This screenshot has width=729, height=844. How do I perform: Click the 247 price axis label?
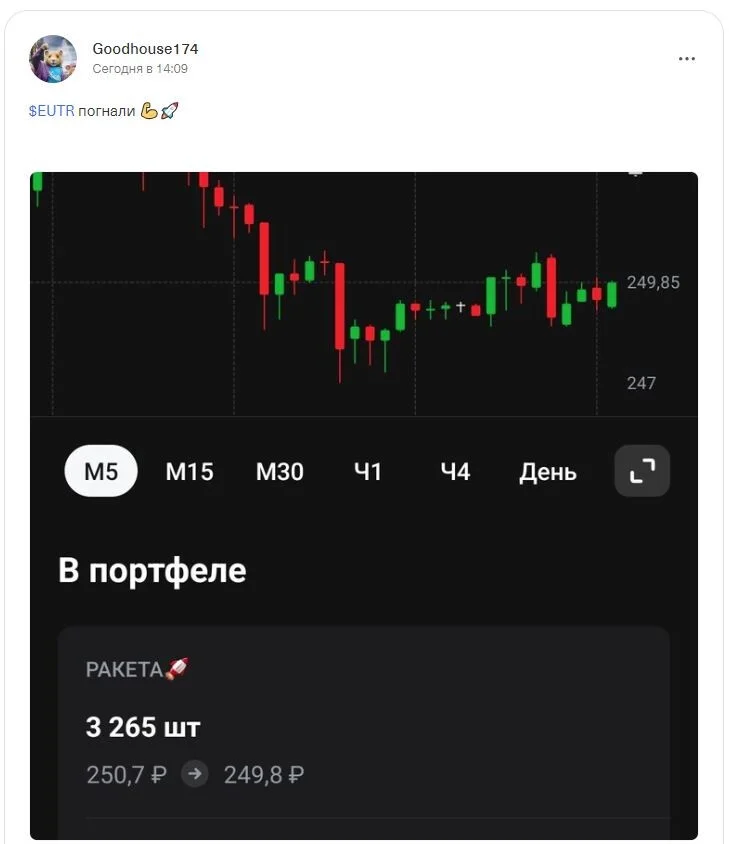coord(641,383)
